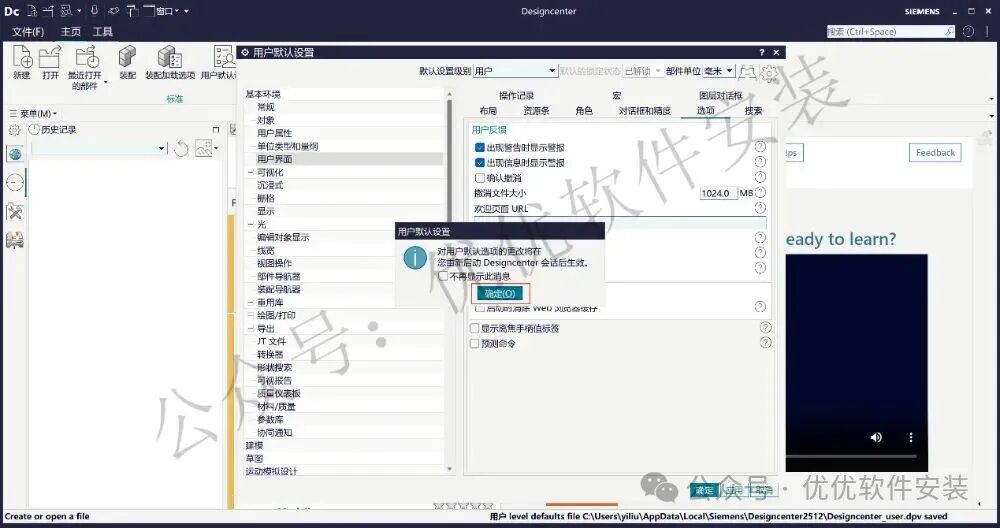The width and height of the screenshot is (1000, 528).
Task: Collapse the 可视化 tree node
Action: (251, 172)
